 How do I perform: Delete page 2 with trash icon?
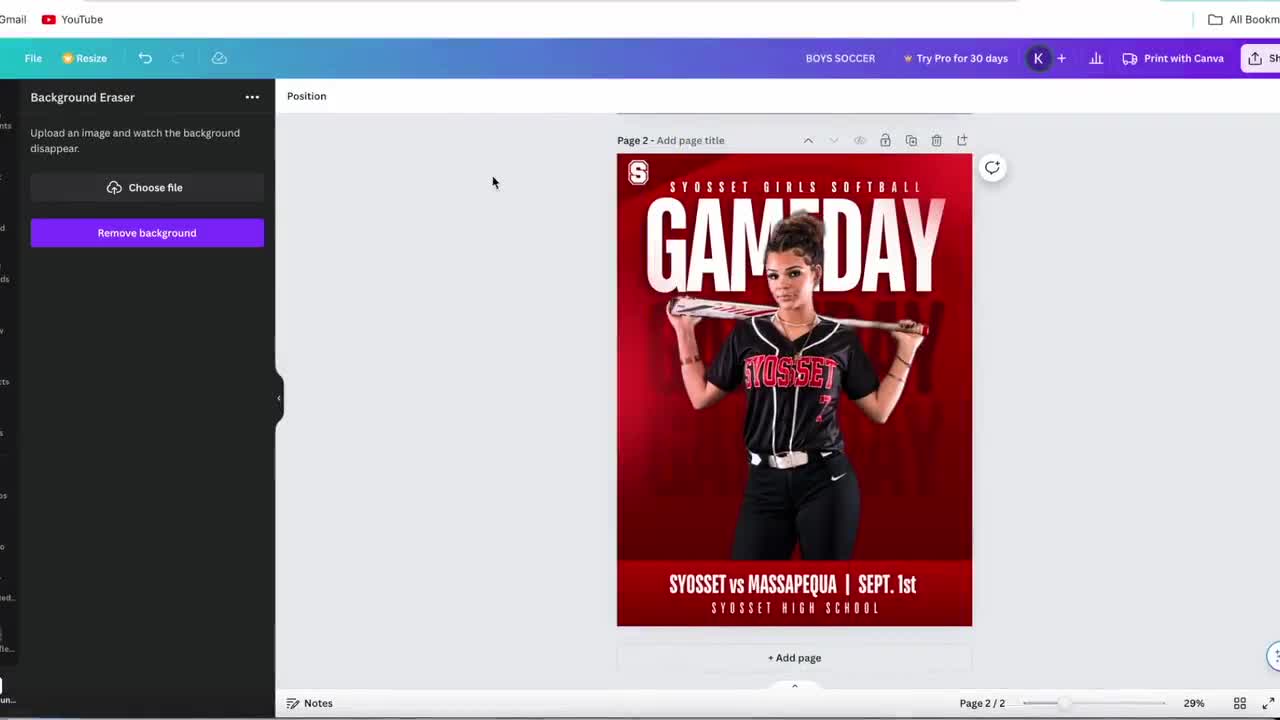click(937, 141)
